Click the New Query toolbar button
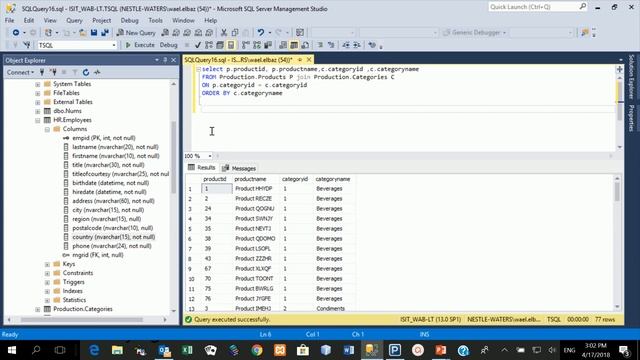 pyautogui.click(x=136, y=33)
